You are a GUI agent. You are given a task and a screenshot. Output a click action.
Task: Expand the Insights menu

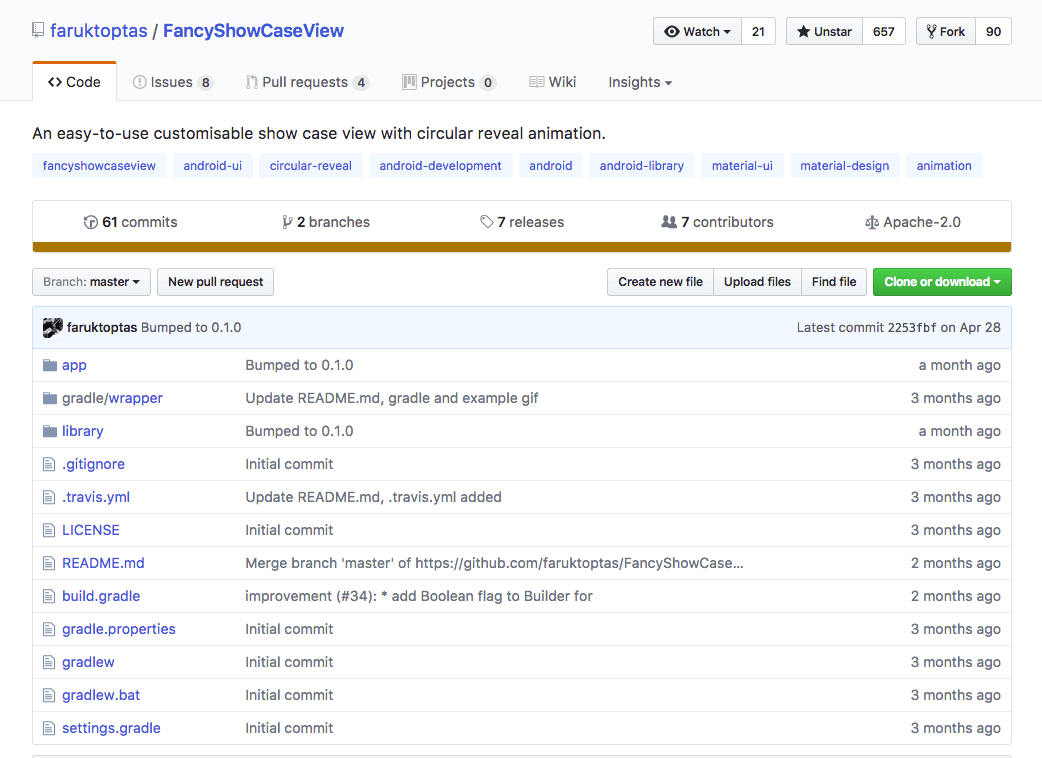point(639,82)
